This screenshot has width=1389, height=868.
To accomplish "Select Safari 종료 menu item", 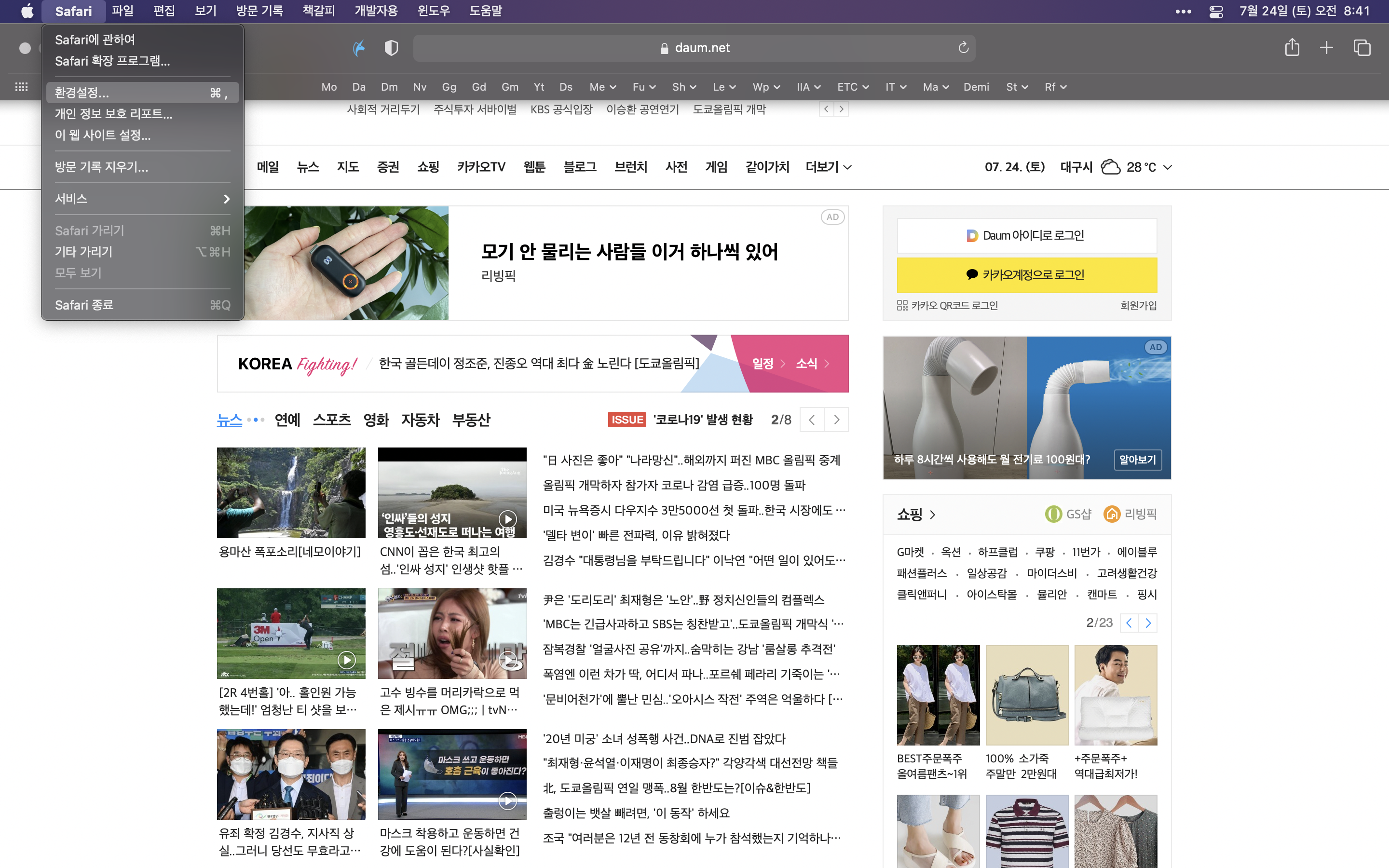I will (x=142, y=305).
